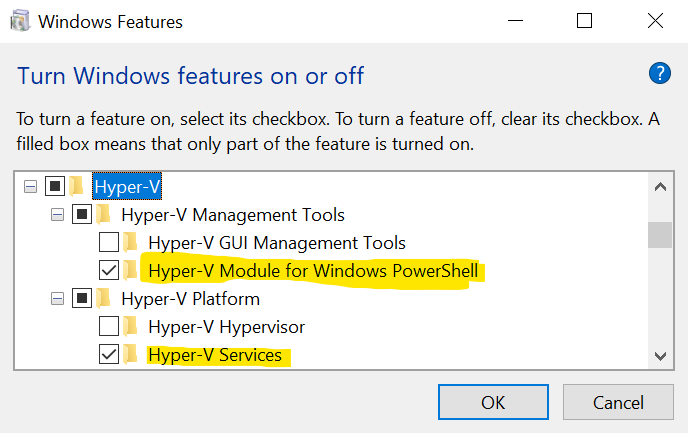Viewport: 688px width, 433px height.
Task: Confirm changes with the OK button
Action: click(x=493, y=402)
